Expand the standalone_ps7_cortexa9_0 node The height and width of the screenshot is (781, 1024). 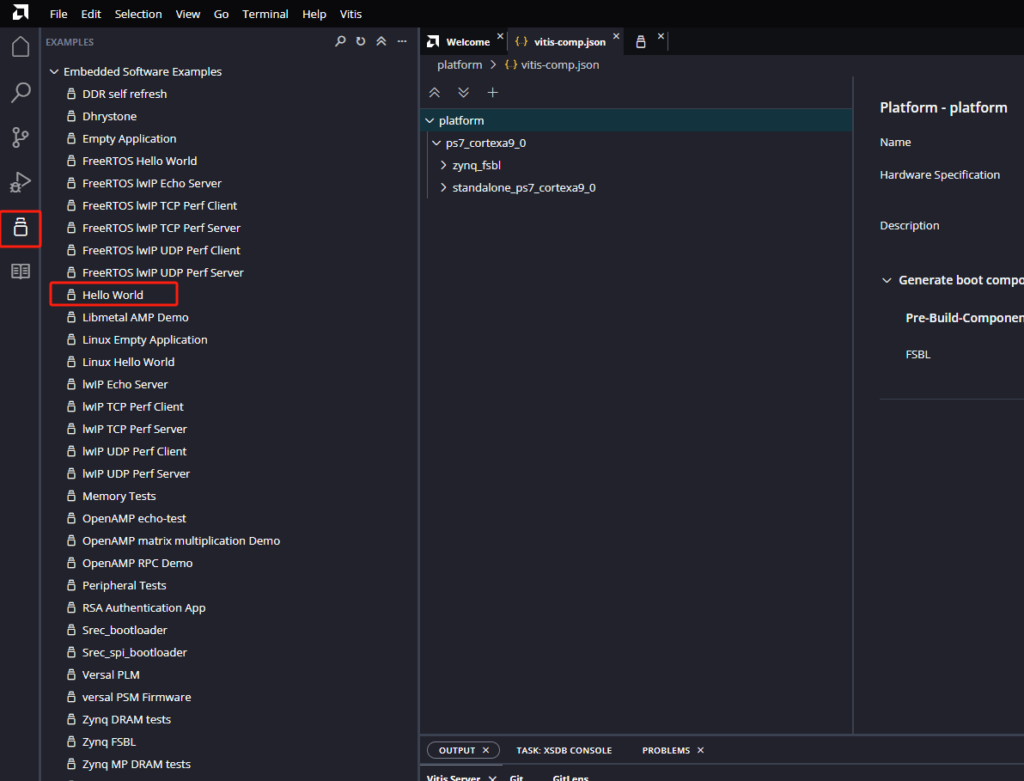point(443,187)
